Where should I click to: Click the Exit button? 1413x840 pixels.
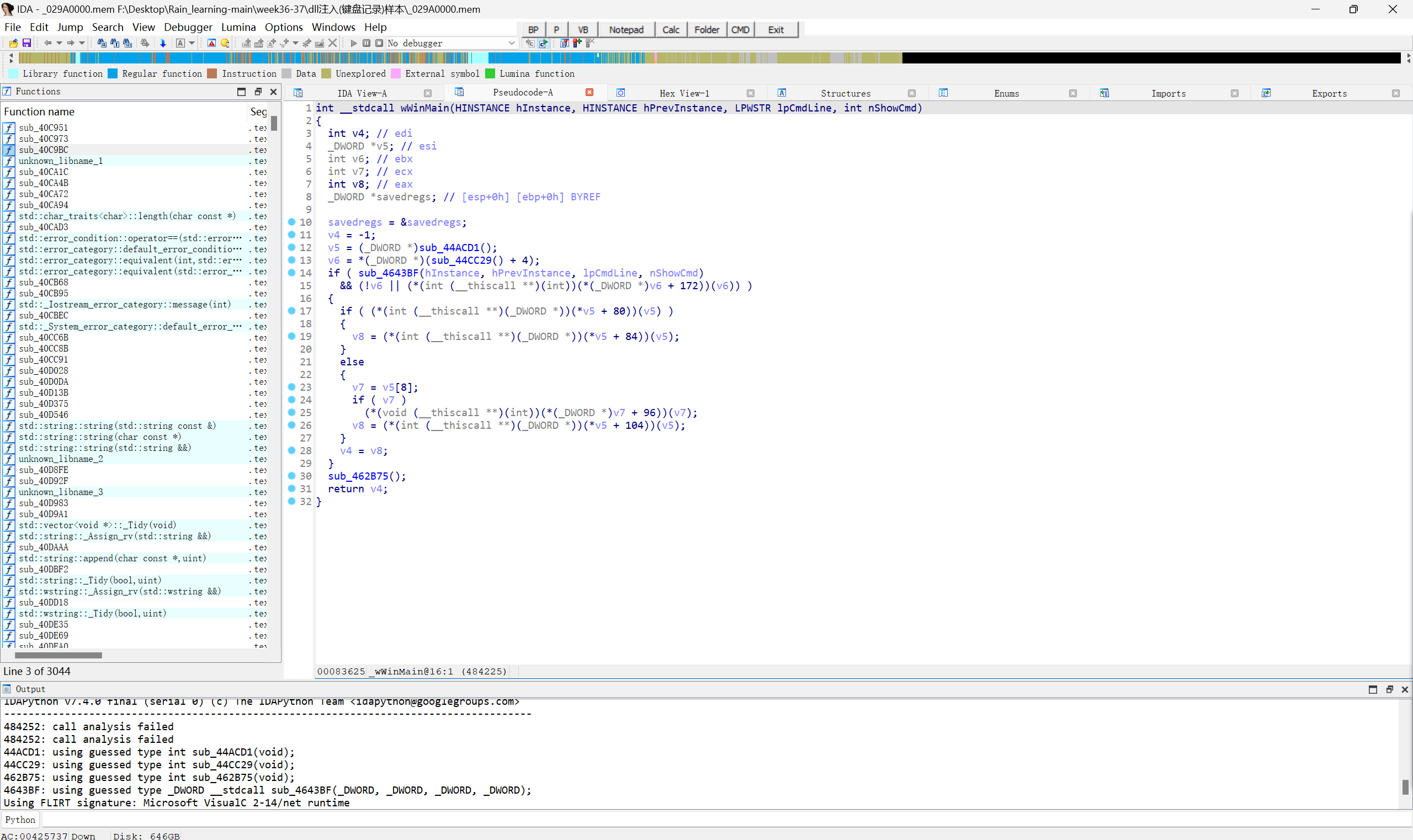(x=776, y=29)
